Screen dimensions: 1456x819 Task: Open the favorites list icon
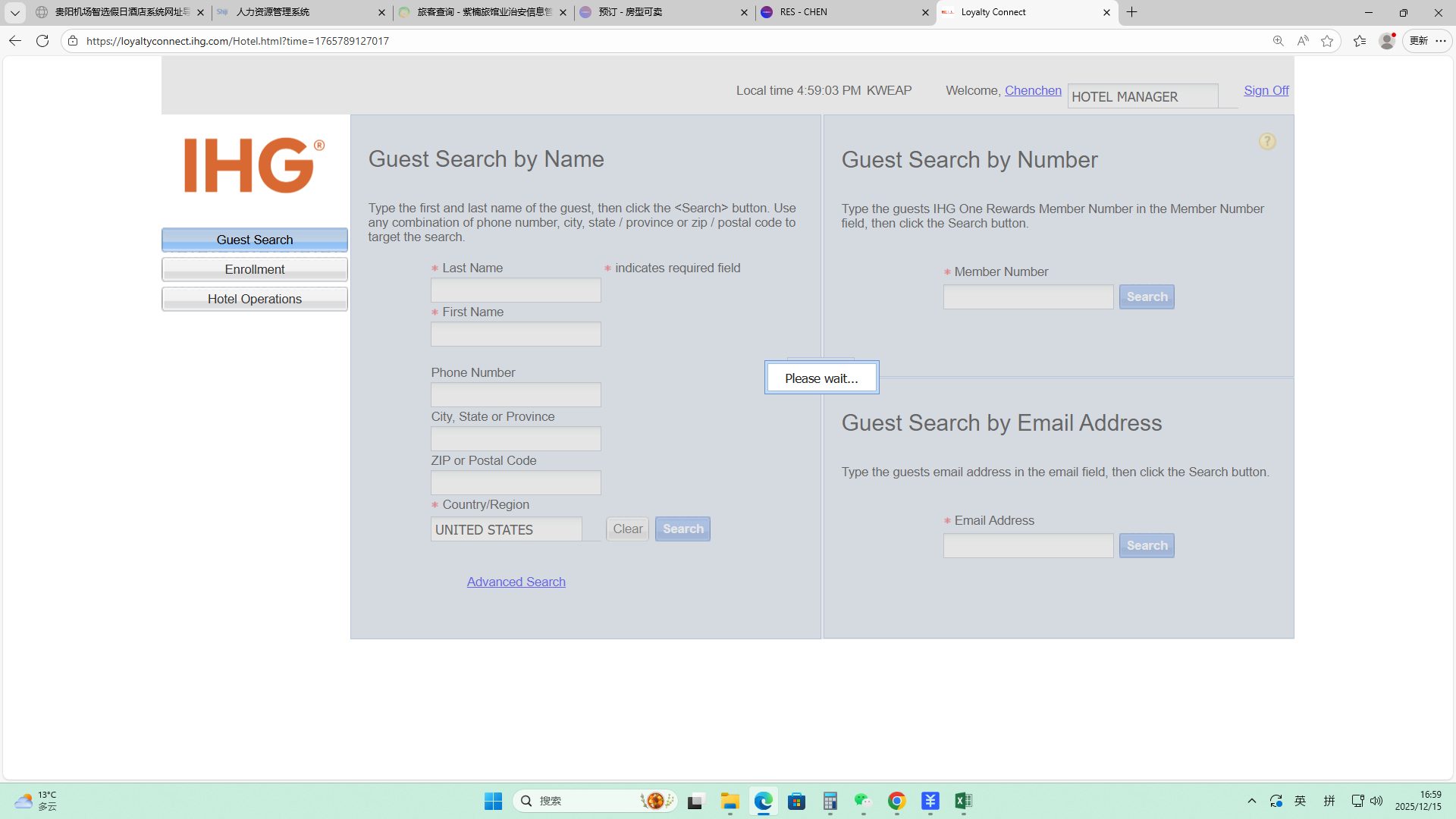pyautogui.click(x=1360, y=41)
